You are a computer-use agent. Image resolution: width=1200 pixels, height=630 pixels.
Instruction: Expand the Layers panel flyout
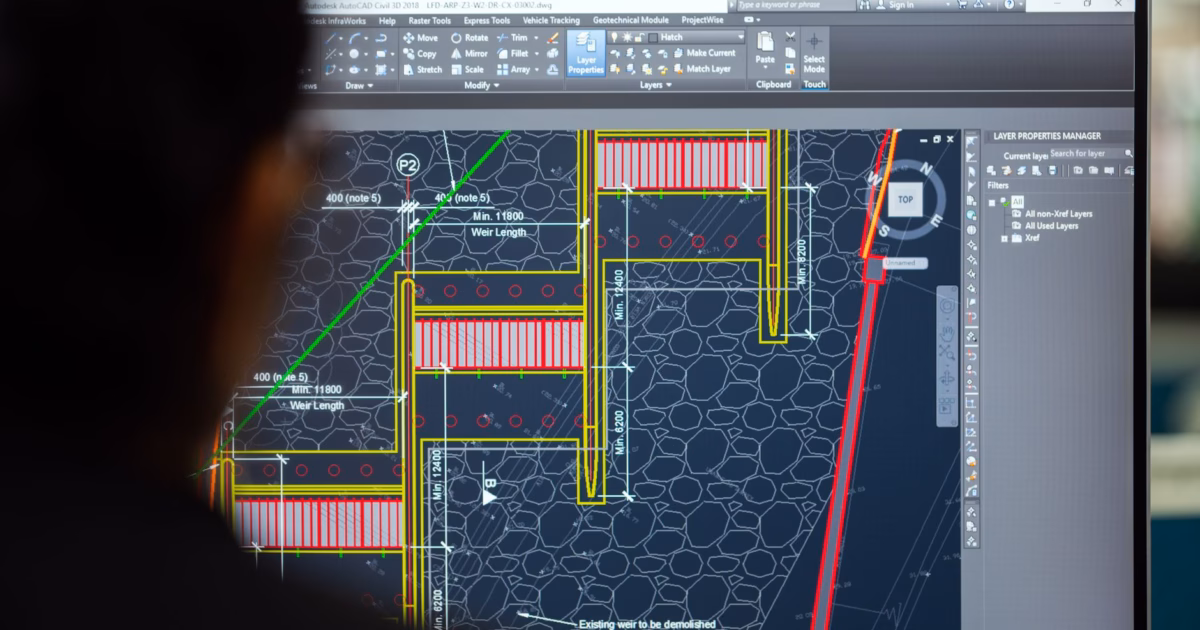tap(656, 85)
